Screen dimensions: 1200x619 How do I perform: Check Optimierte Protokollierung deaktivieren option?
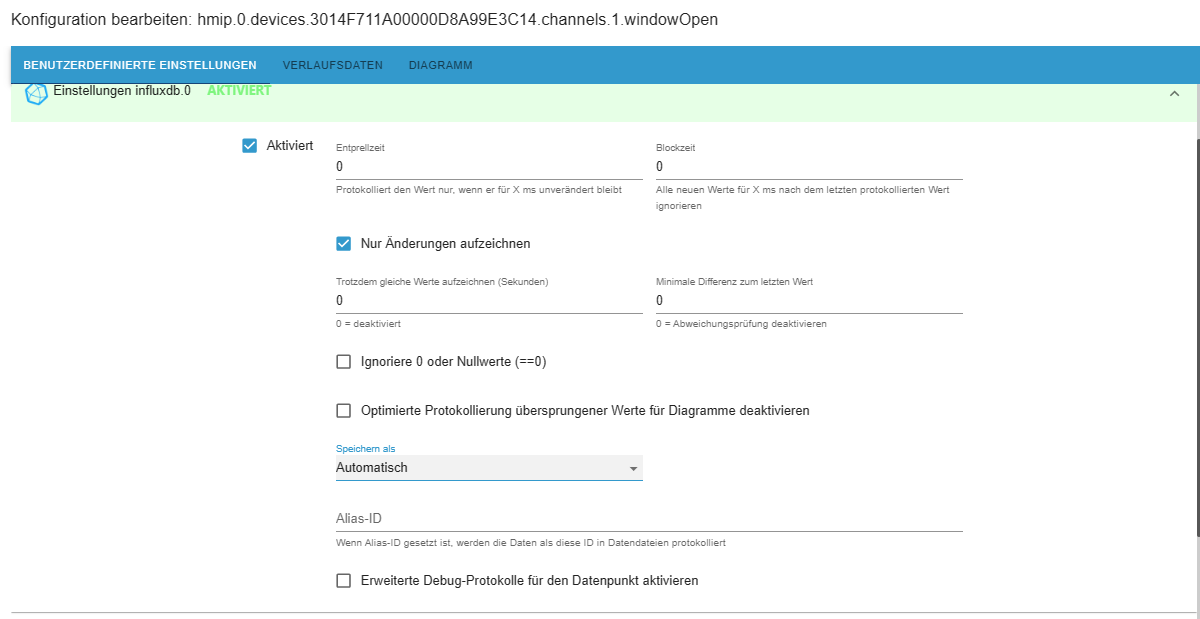pos(344,410)
